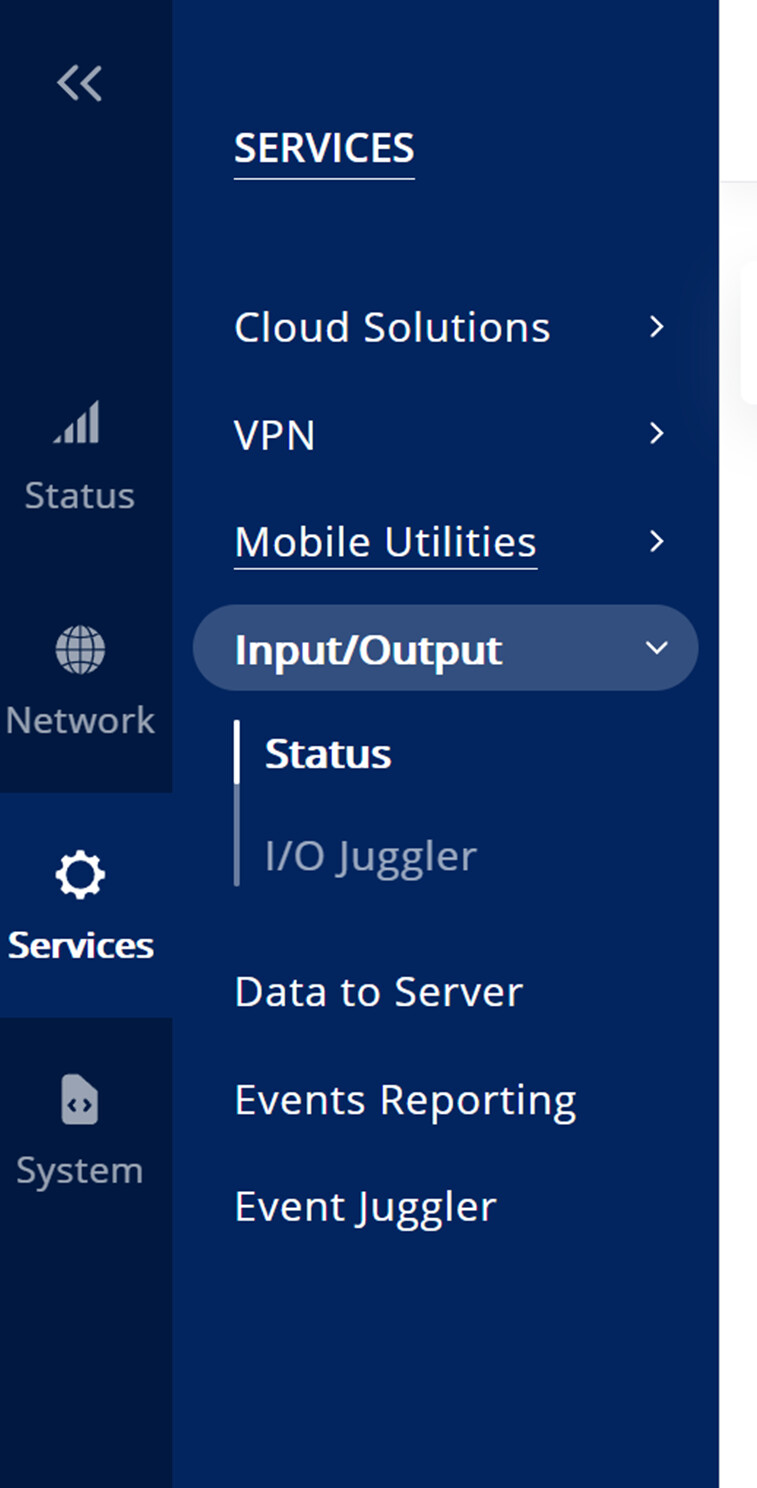Go to Events Reporting

coord(405,1100)
